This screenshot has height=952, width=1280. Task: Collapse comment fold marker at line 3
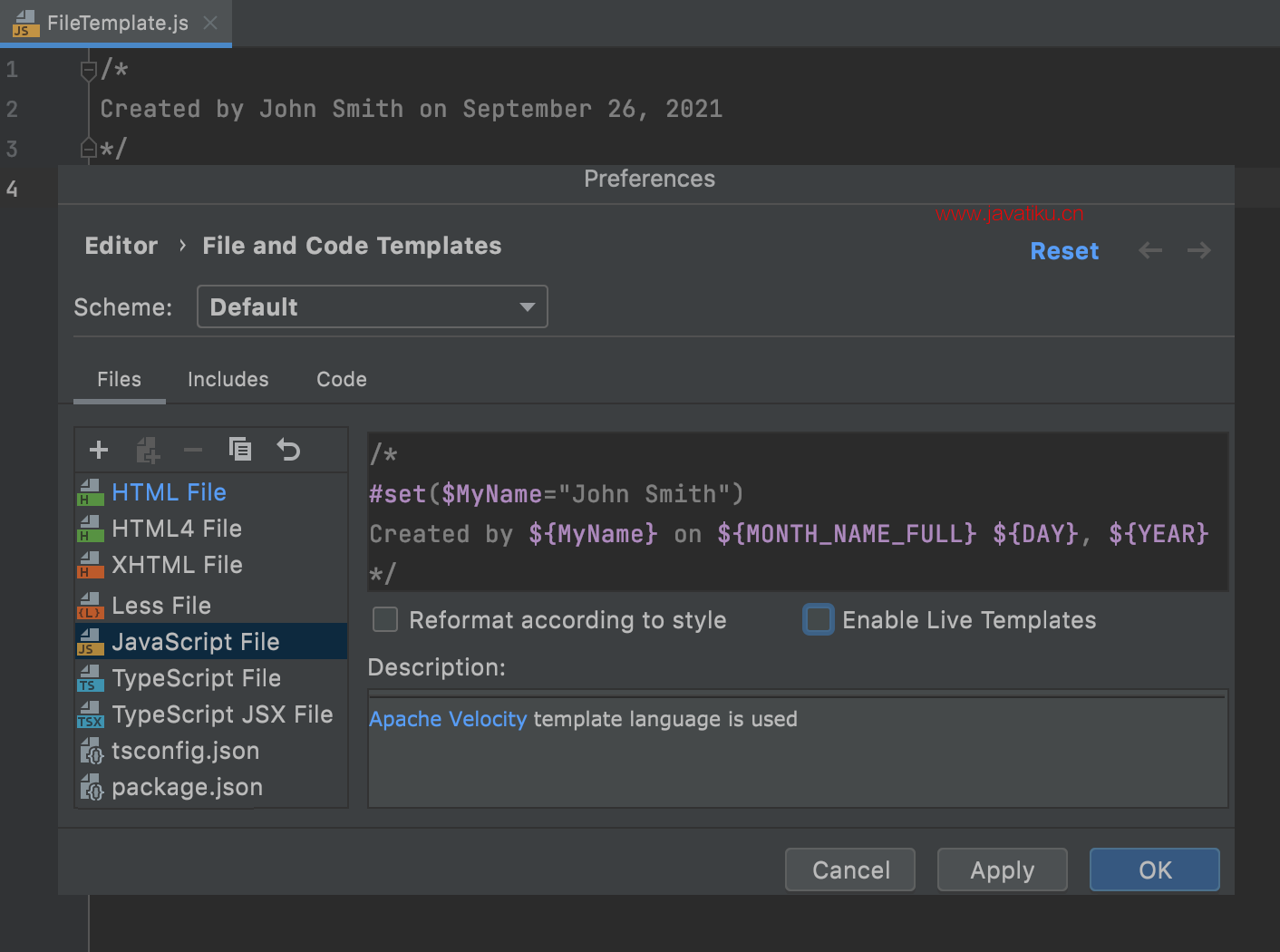point(89,148)
